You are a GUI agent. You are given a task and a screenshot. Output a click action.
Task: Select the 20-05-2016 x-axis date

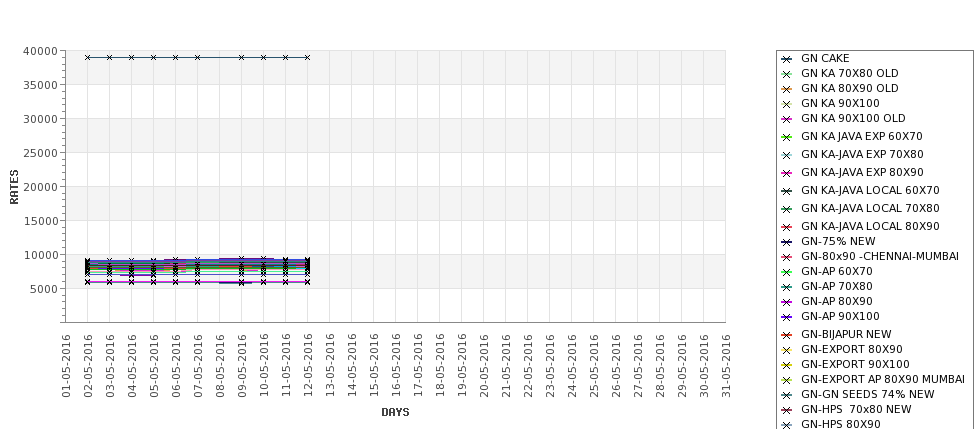(x=484, y=366)
